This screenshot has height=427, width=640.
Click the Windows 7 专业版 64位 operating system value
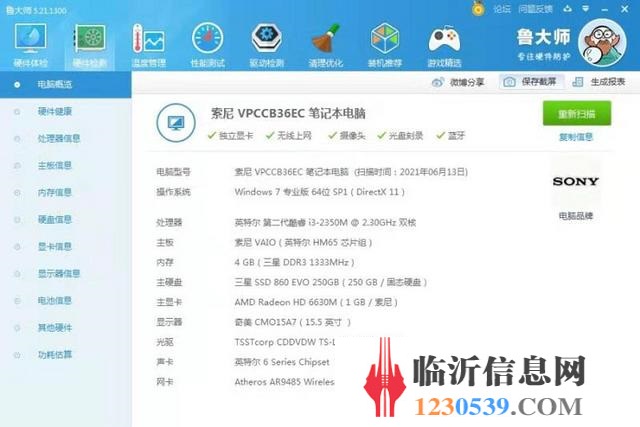point(320,192)
